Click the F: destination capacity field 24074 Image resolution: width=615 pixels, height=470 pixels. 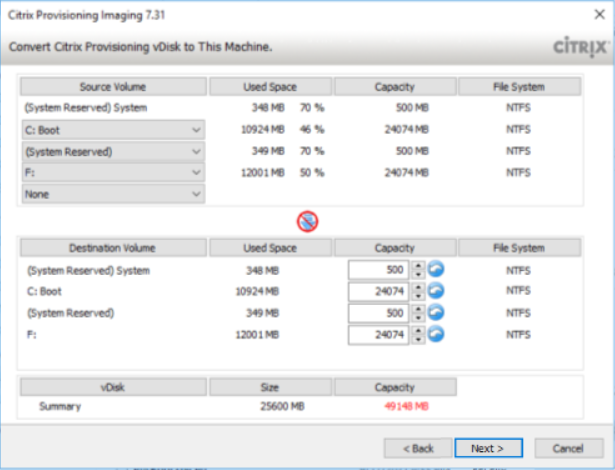[x=378, y=335]
